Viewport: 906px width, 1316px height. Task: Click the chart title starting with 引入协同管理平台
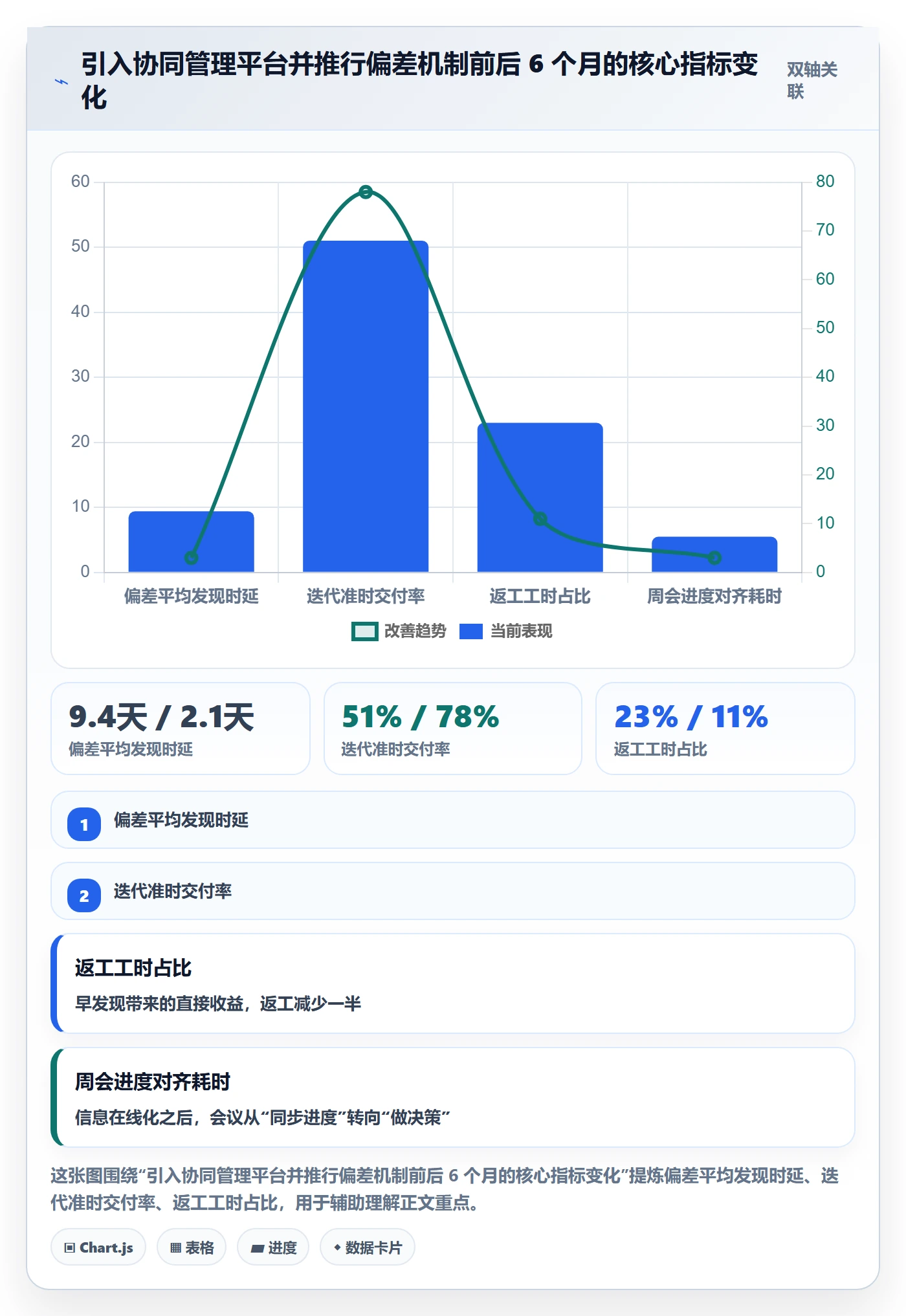[419, 81]
